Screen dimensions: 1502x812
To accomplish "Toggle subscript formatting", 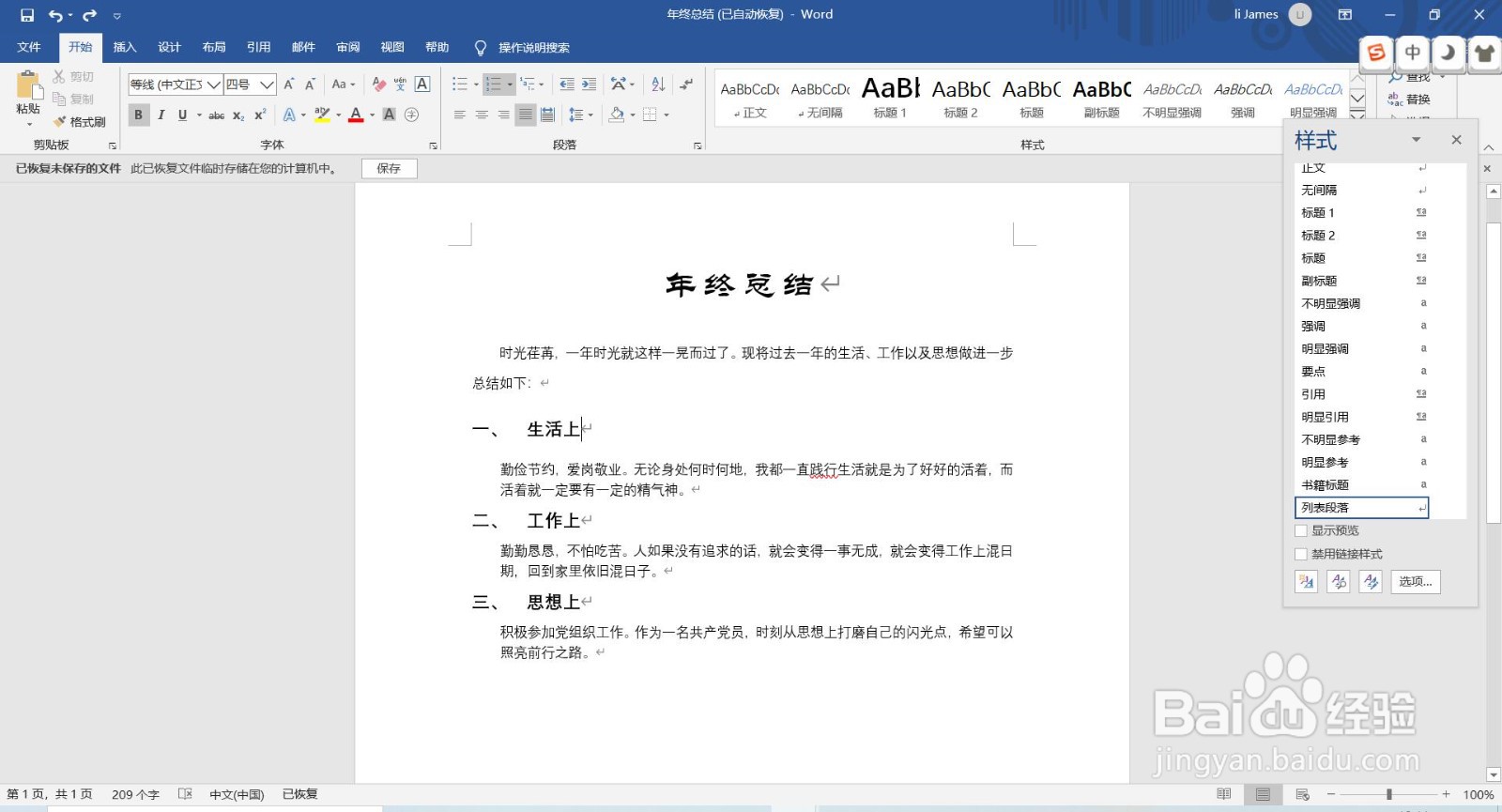I will coord(238,115).
